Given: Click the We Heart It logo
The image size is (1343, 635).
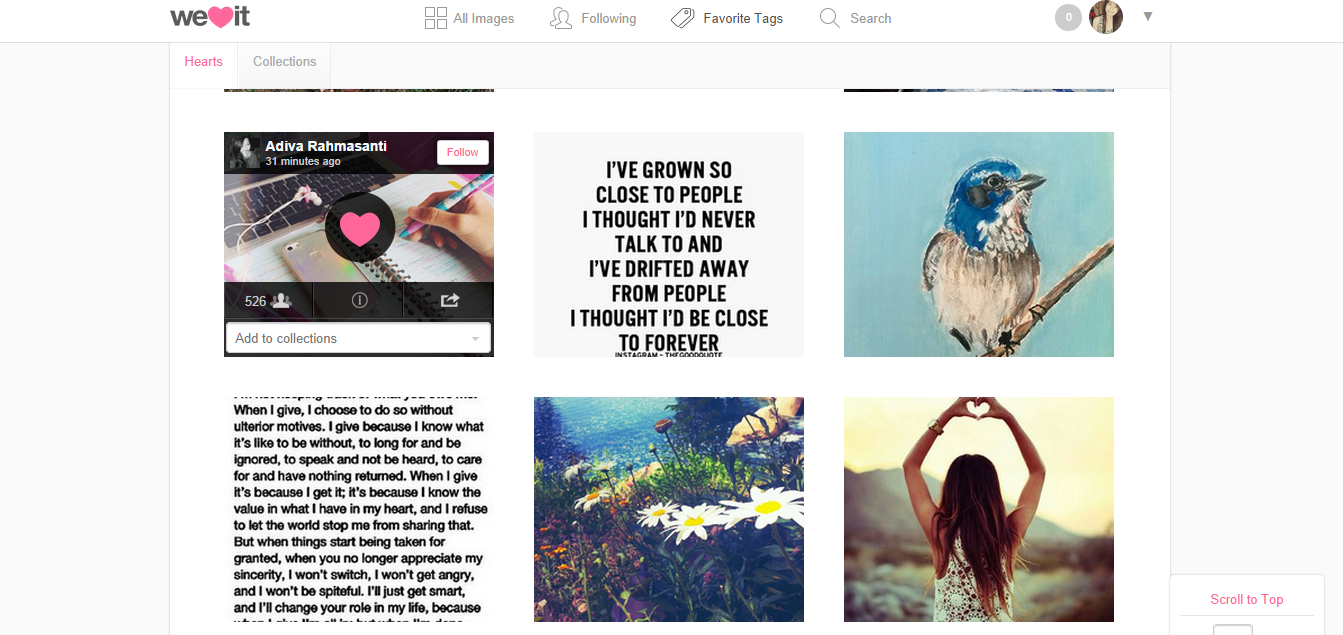Looking at the screenshot, I should pyautogui.click(x=209, y=17).
